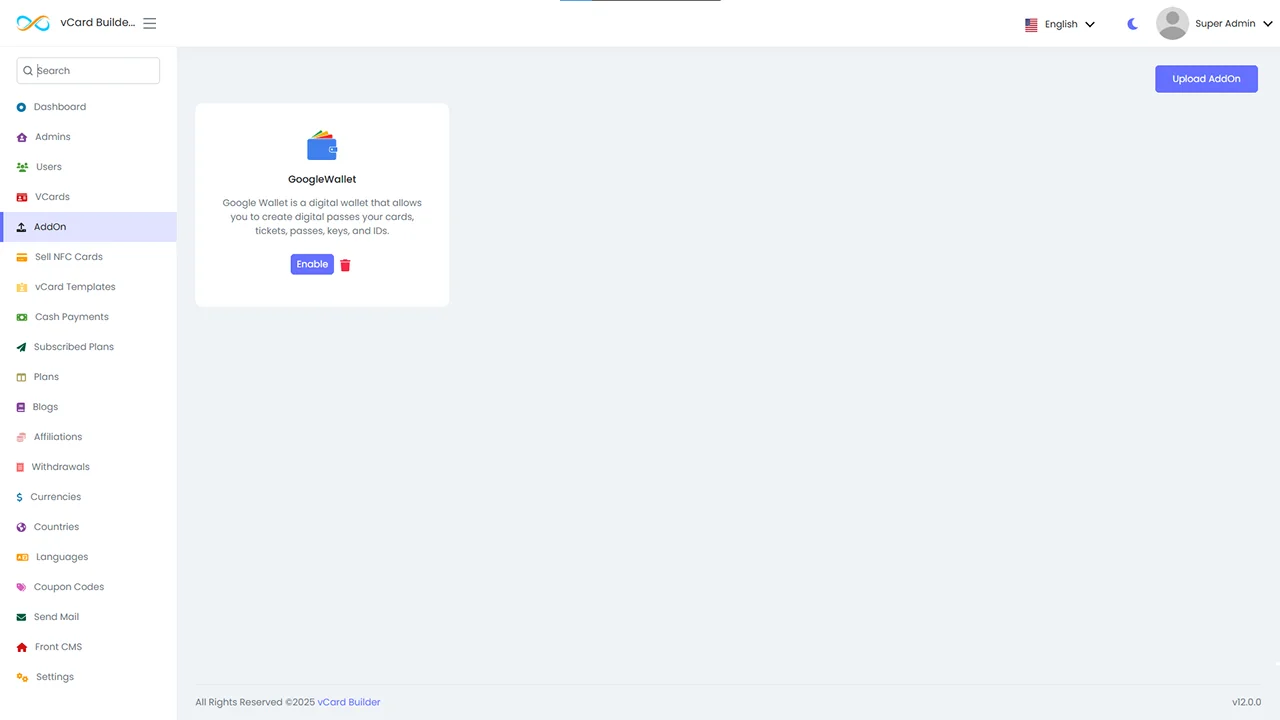Enable the GoogleWallet add-on
The width and height of the screenshot is (1280, 720).
312,264
